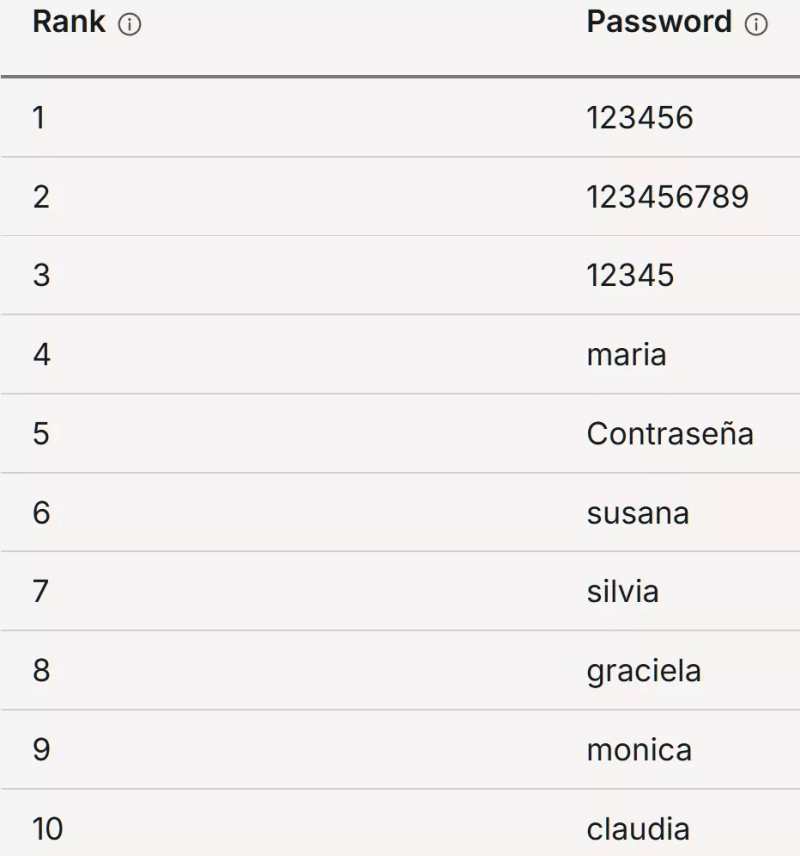Click the 12345 password cell
The height and width of the screenshot is (856, 800).
630,276
